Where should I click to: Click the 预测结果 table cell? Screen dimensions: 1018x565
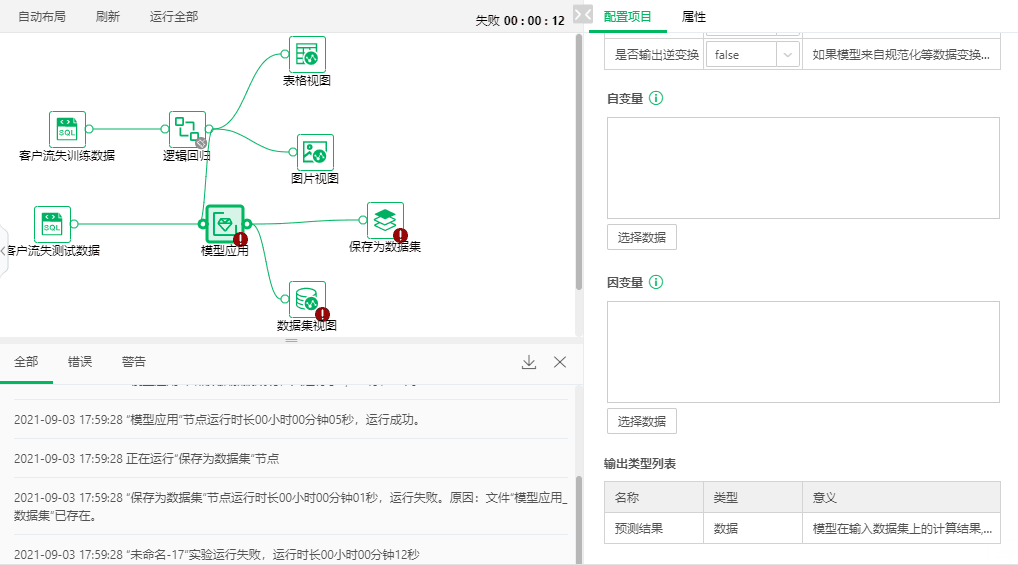click(x=654, y=529)
